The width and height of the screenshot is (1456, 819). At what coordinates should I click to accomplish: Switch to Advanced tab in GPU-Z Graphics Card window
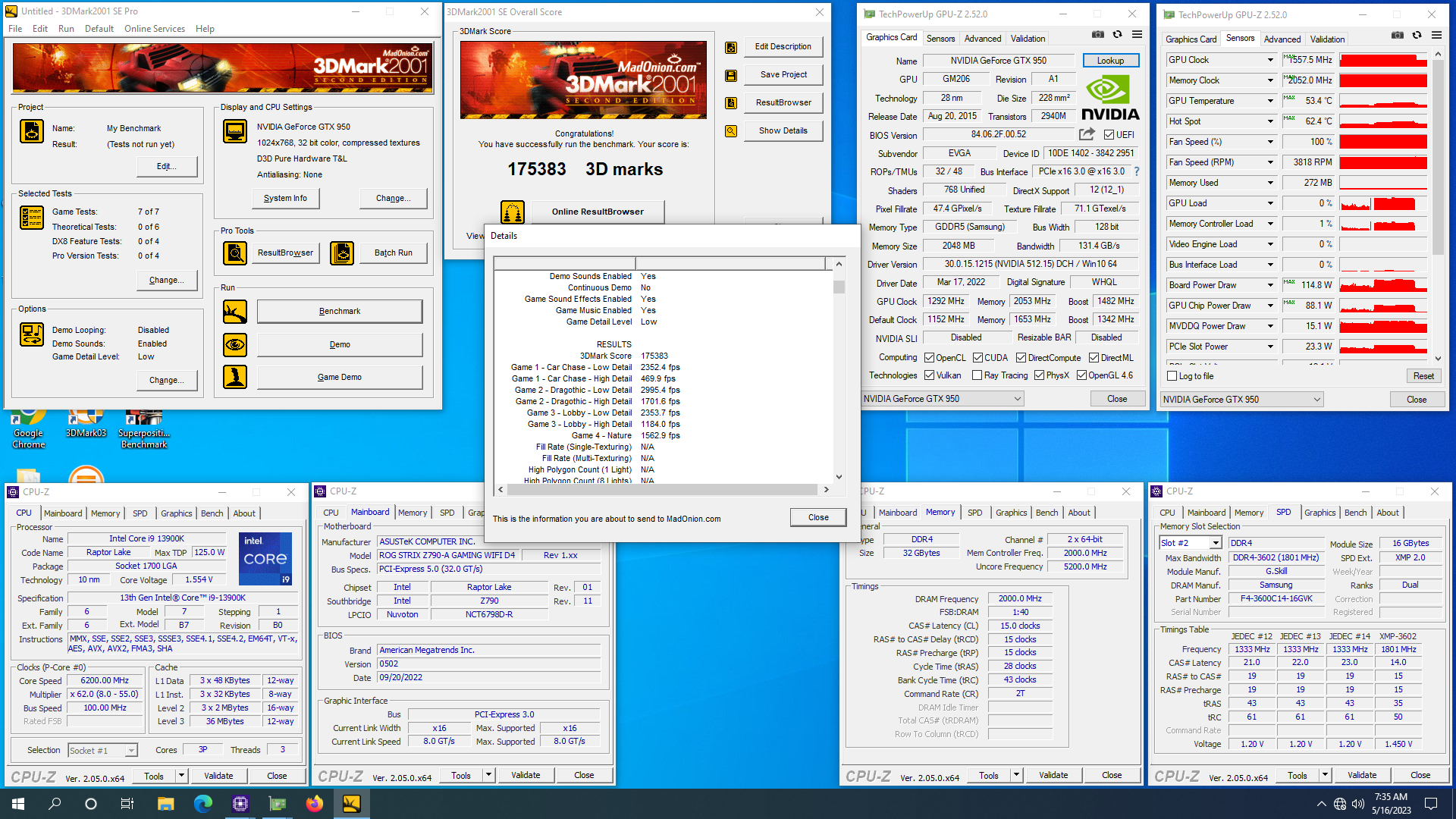tap(983, 39)
